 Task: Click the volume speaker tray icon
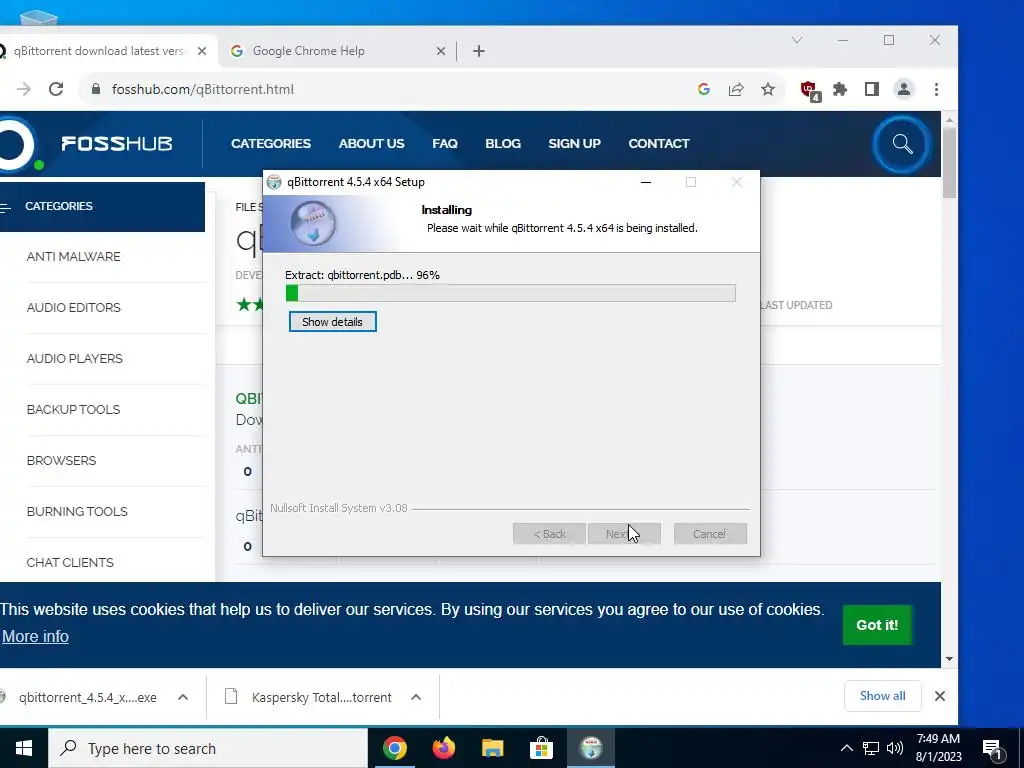coord(895,748)
